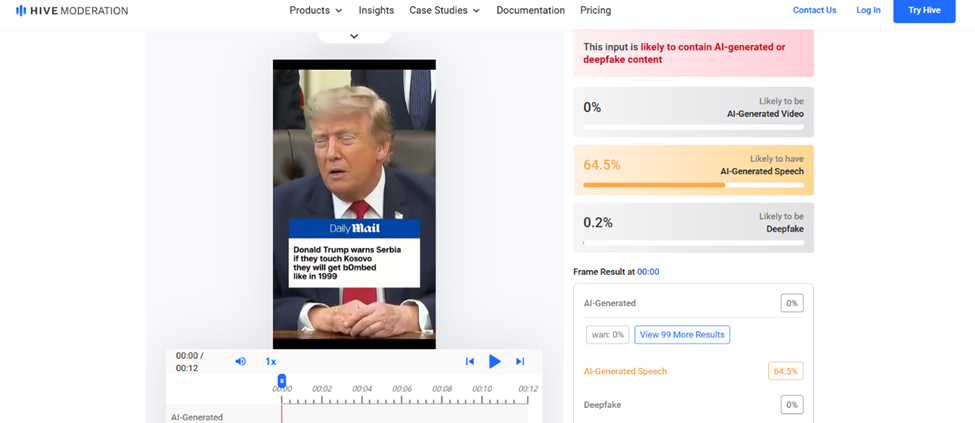Change the 1x playback speed
Viewport: 975px width, 423px height.
pyautogui.click(x=270, y=361)
